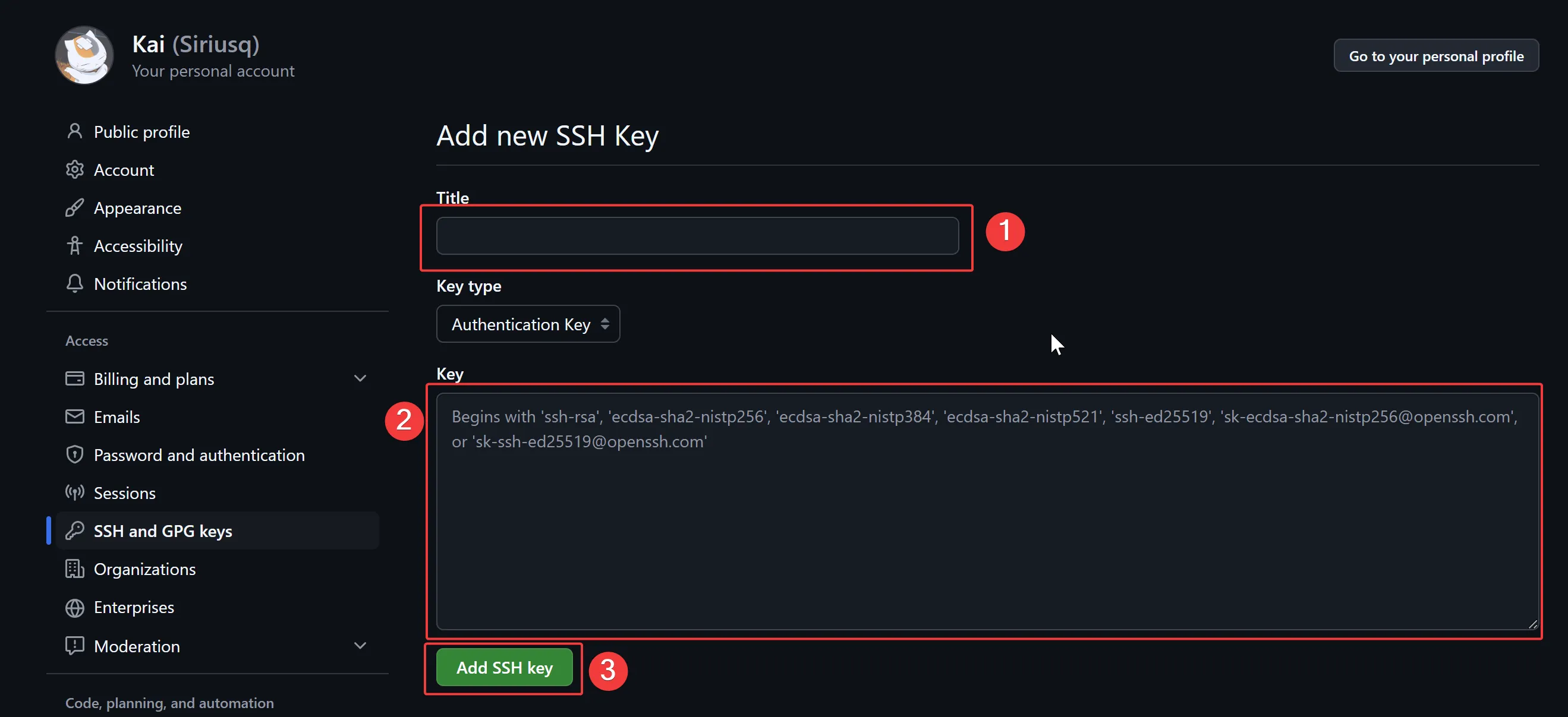Click the broadcast icon beside Sessions
The height and width of the screenshot is (717, 1568).
[x=74, y=492]
